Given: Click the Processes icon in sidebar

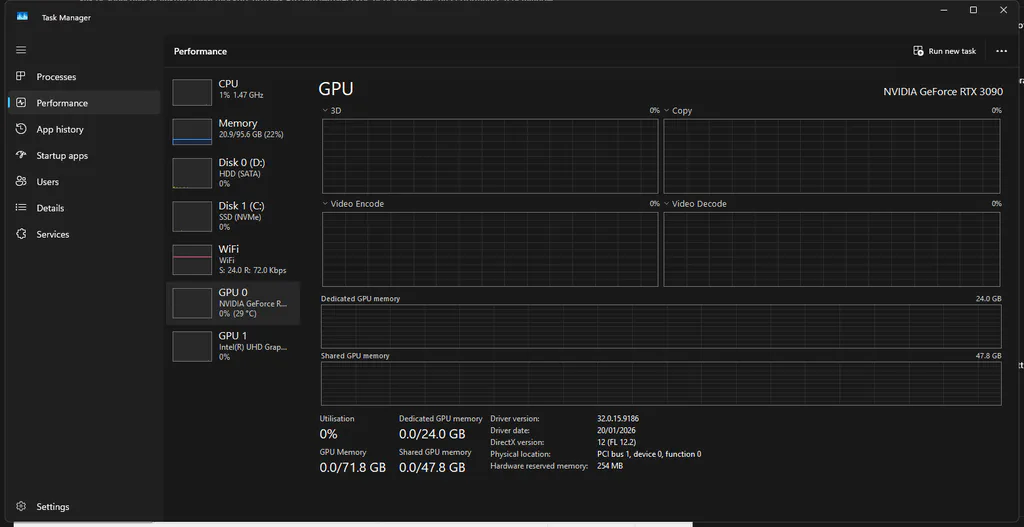Looking at the screenshot, I should coord(21,76).
